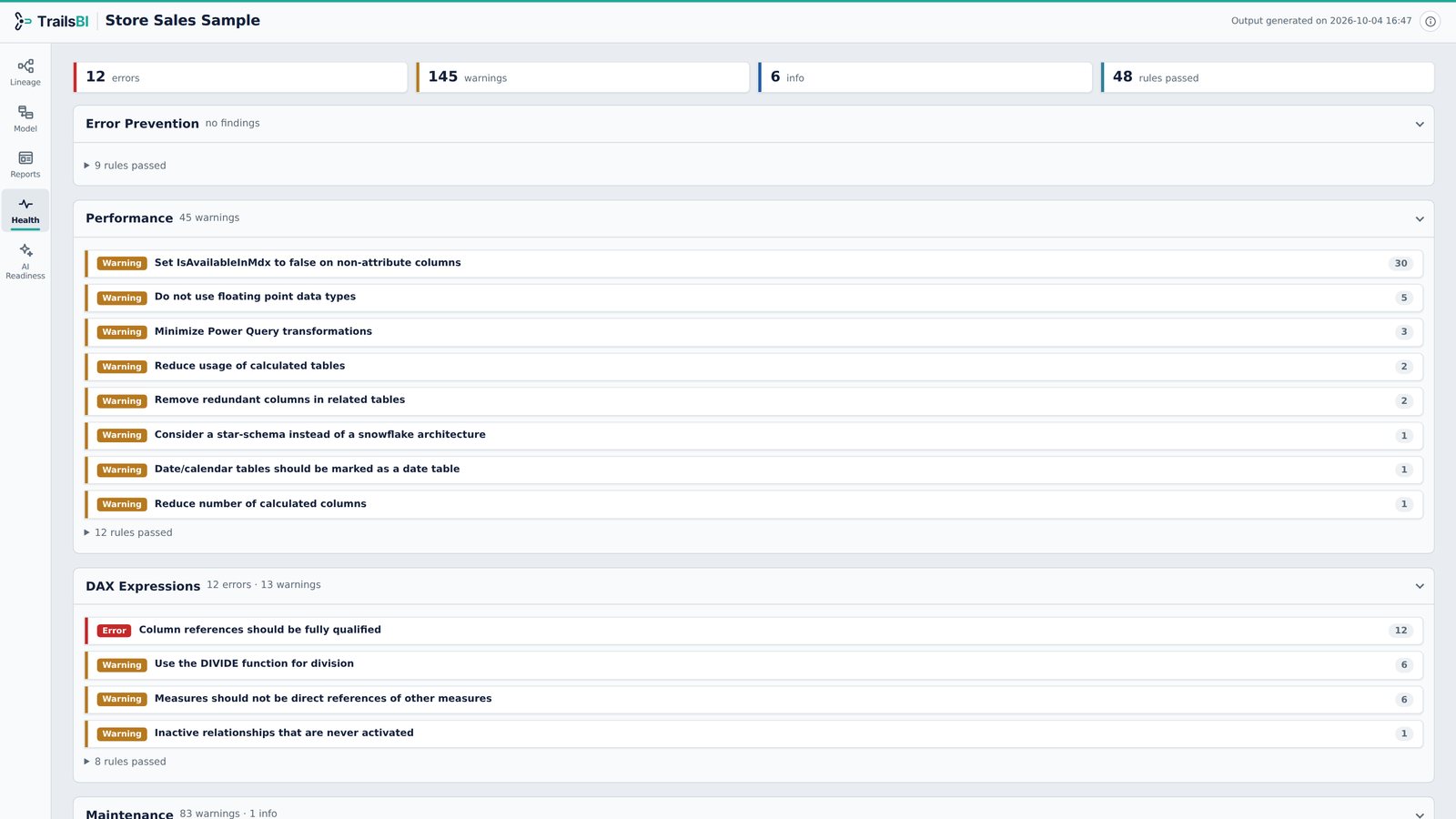
Task: Expand the '9 rules passed' disclosure
Action: click(x=126, y=166)
